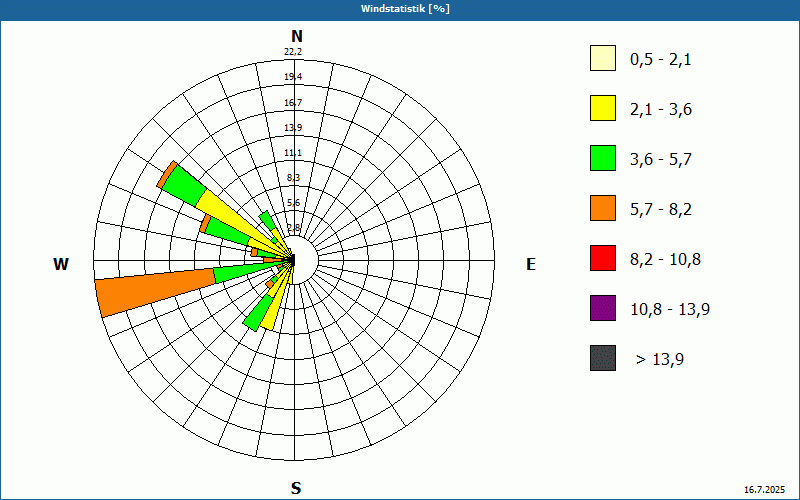
Task: Click the 13,9 radial axis label
Action: [x=293, y=128]
